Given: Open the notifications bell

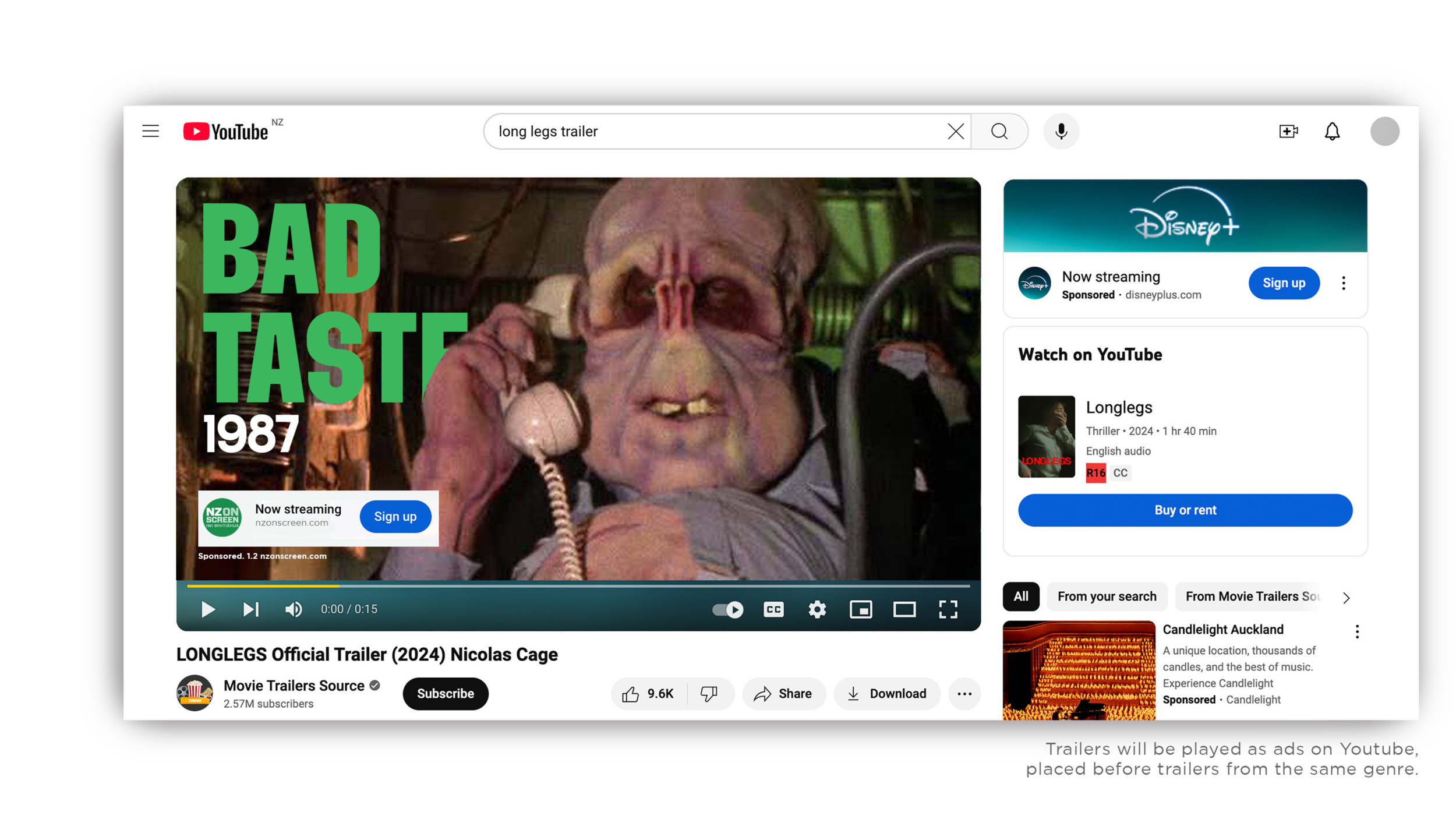Looking at the screenshot, I should click(1333, 131).
